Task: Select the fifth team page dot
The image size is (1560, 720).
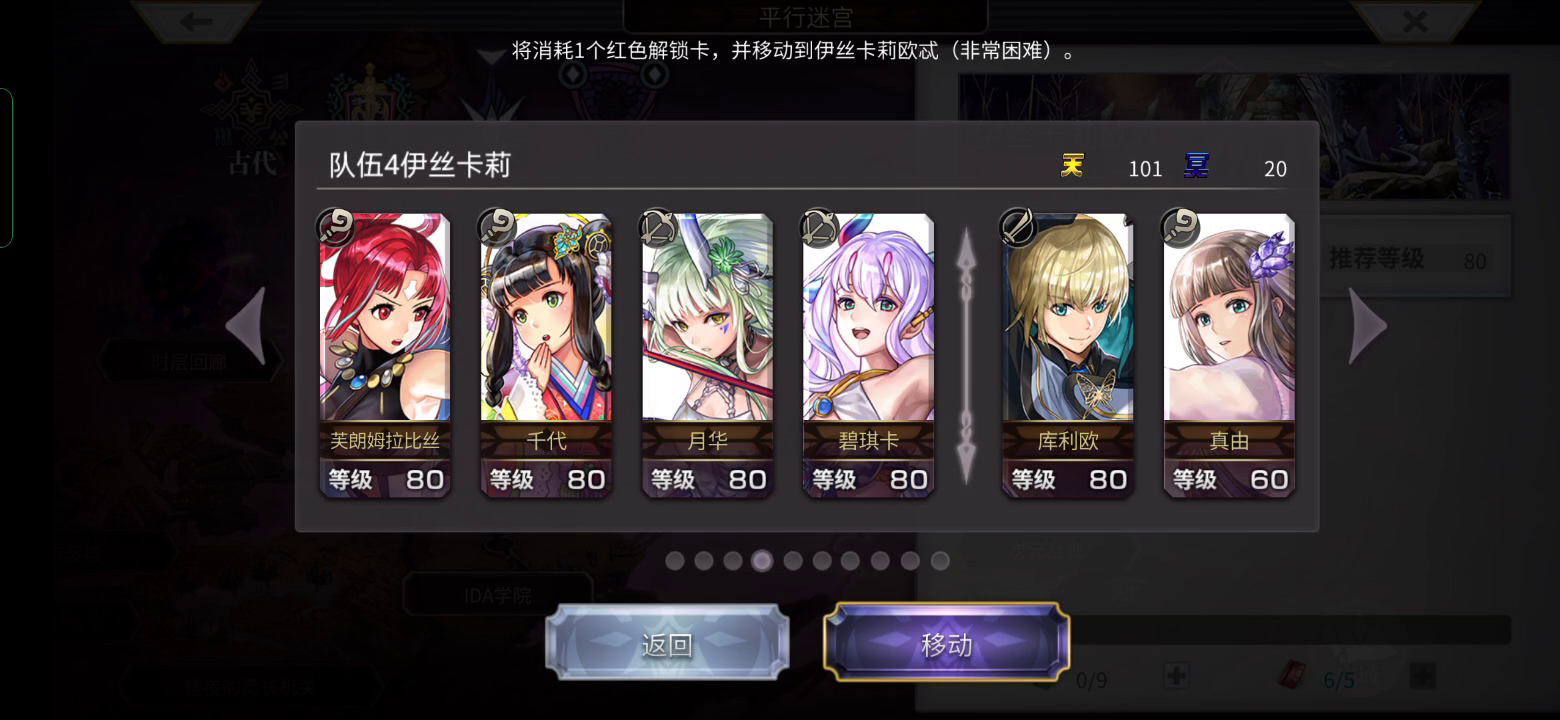Action: click(793, 561)
